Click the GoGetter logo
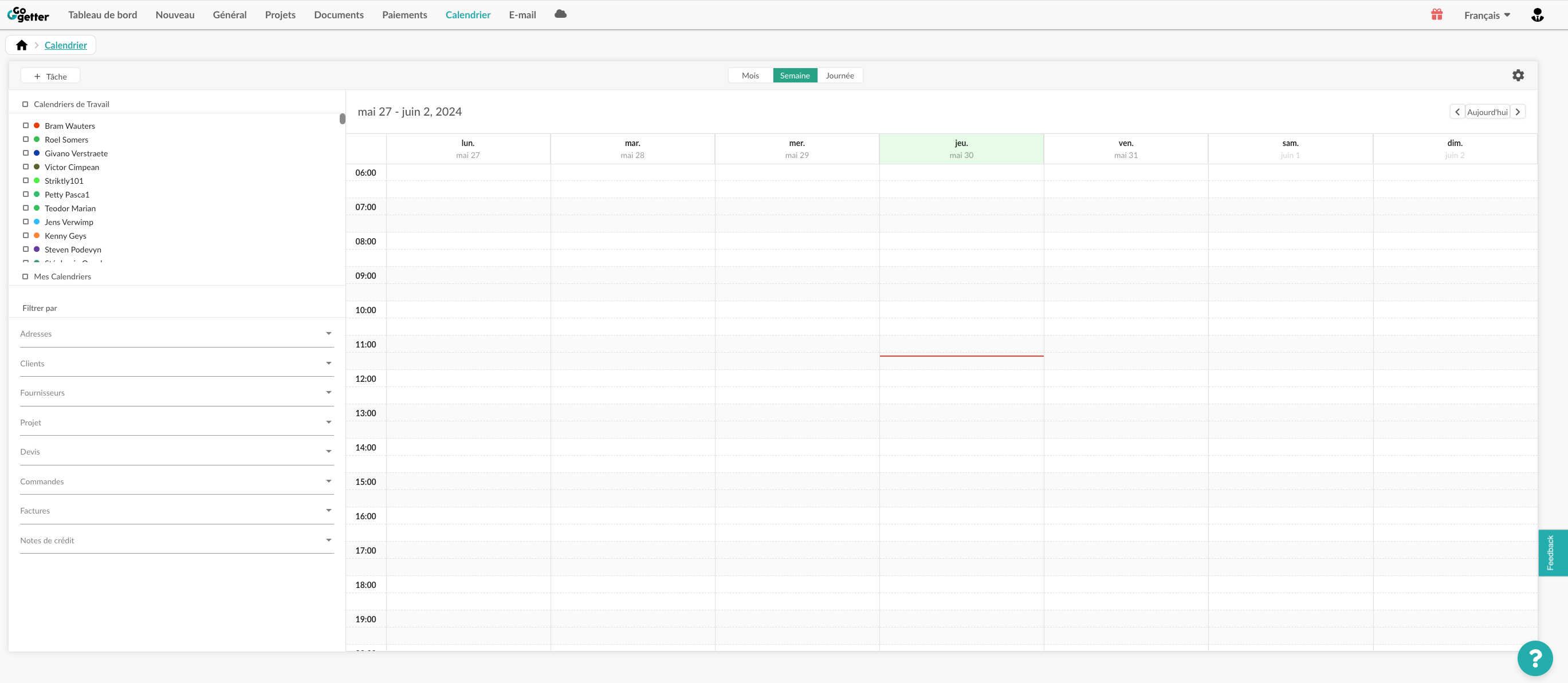The image size is (1568, 683). pyautogui.click(x=28, y=14)
